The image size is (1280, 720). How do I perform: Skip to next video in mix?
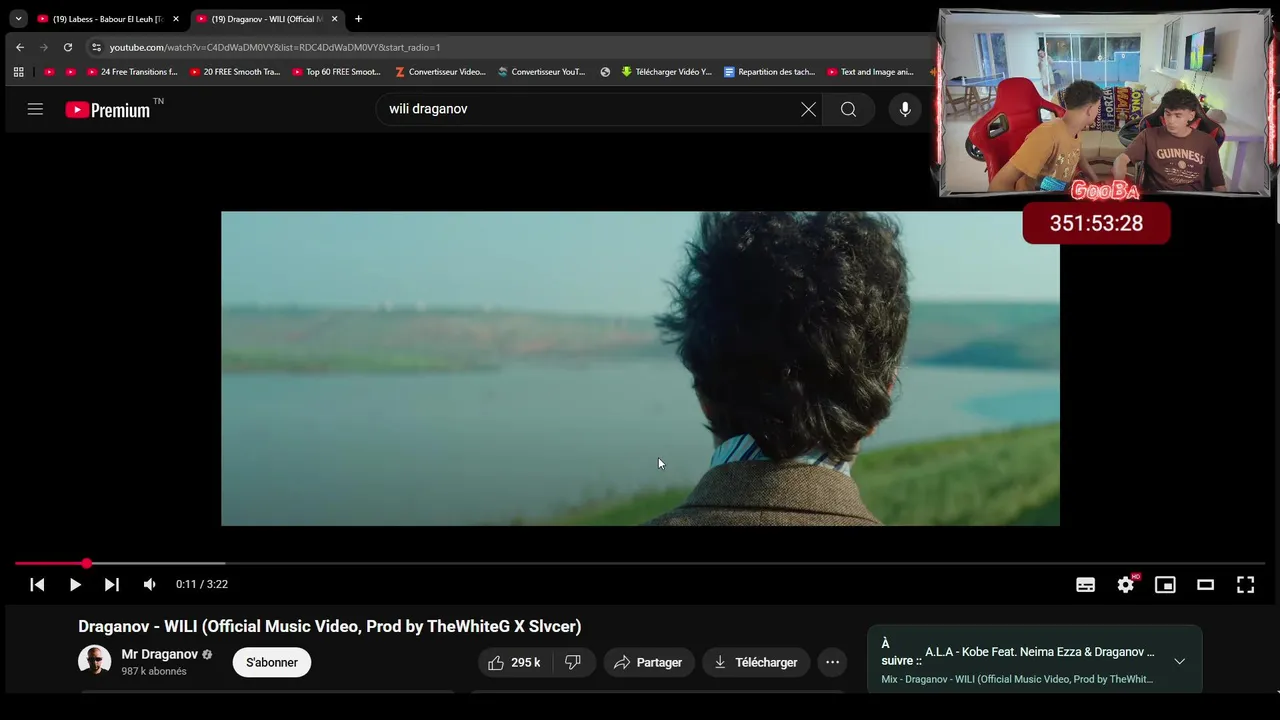tap(112, 585)
